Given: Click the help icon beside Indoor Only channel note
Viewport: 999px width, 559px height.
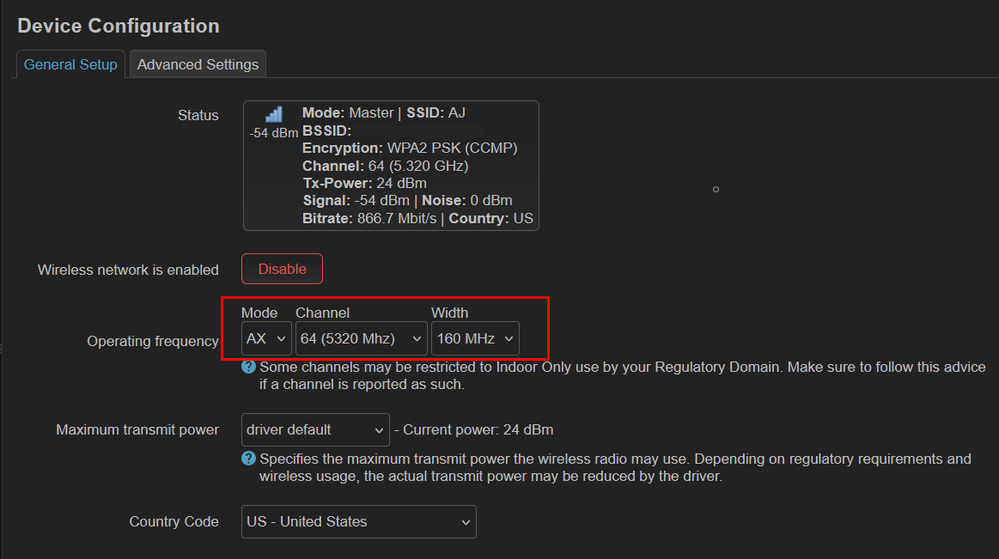Looking at the screenshot, I should 249,367.
